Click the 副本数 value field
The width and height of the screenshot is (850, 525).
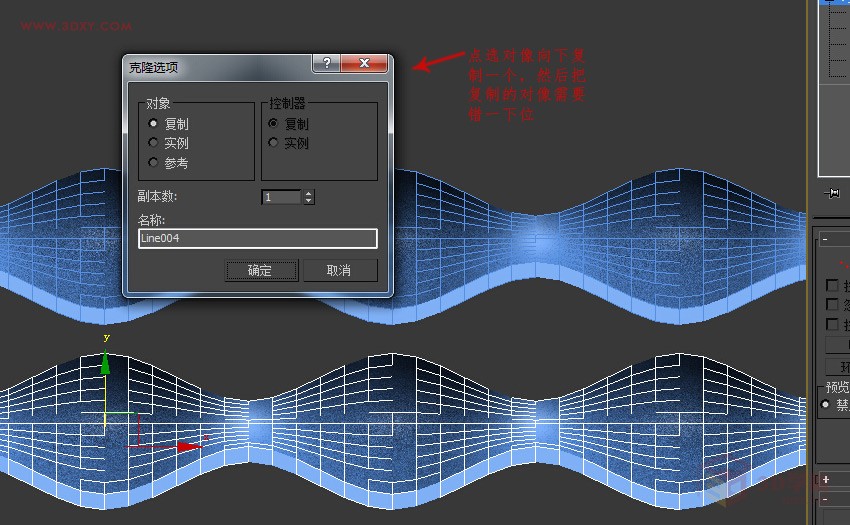(281, 197)
